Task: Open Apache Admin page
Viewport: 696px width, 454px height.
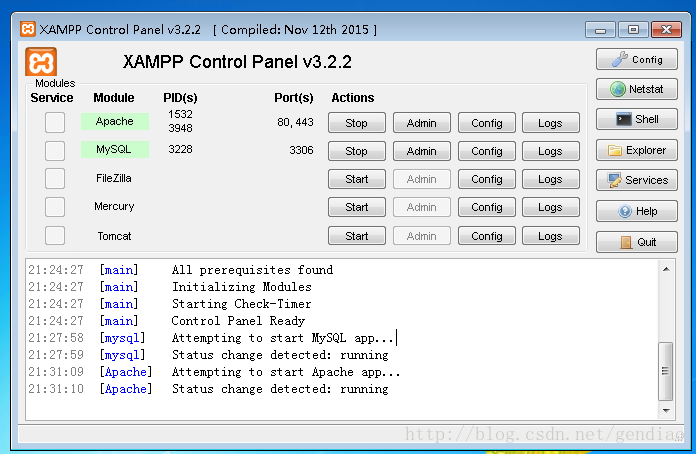Action: [422, 123]
